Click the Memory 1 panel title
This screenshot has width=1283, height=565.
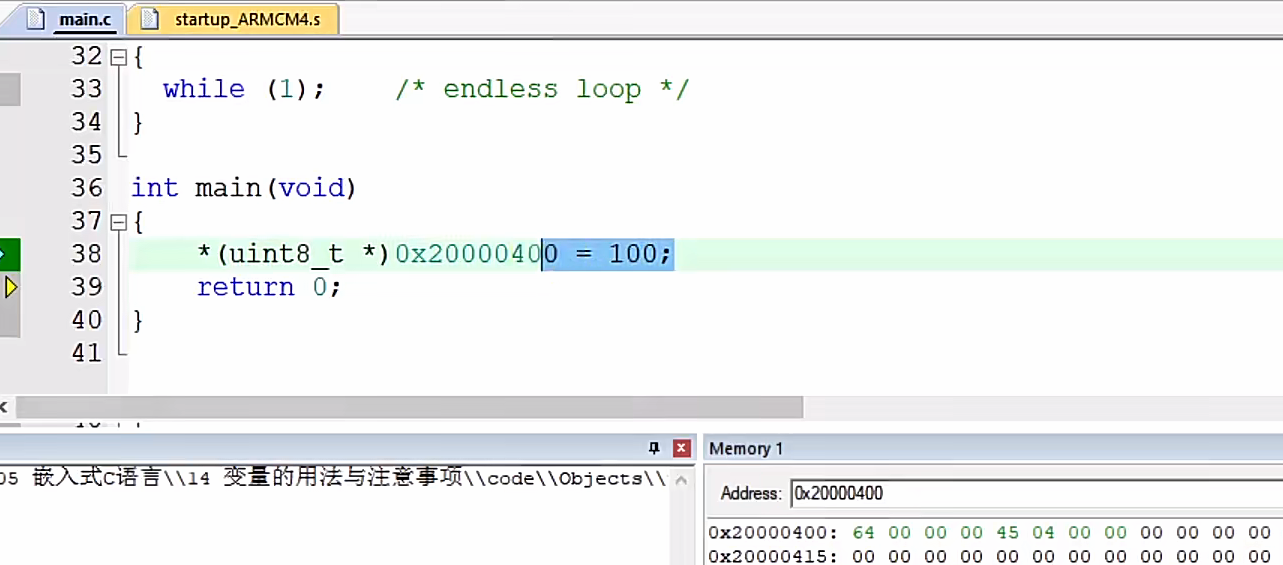click(x=746, y=448)
